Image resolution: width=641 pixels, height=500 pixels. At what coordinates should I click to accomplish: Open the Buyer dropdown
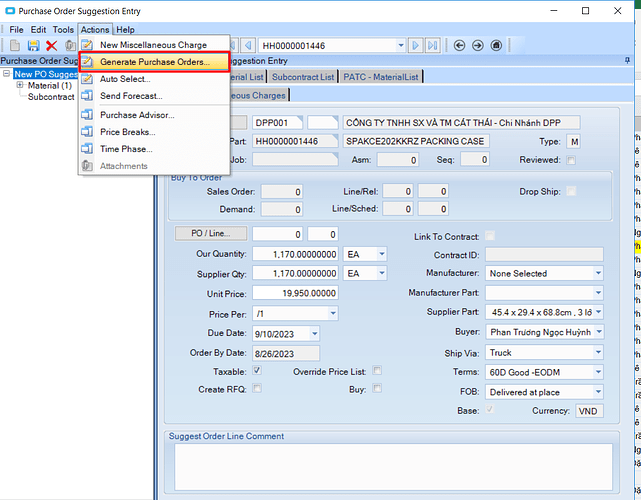598,332
